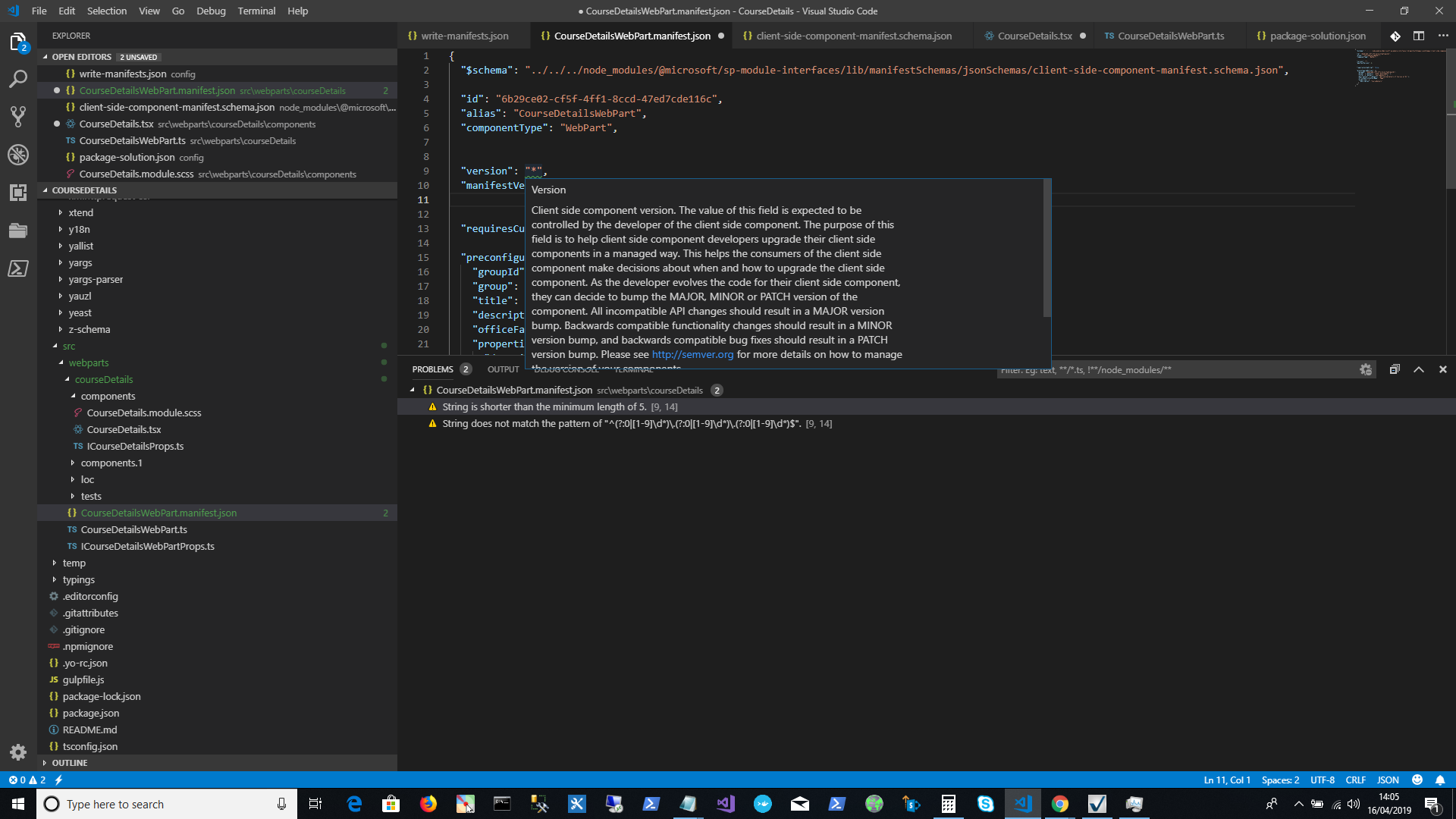Expand the loc folder

[x=87, y=479]
